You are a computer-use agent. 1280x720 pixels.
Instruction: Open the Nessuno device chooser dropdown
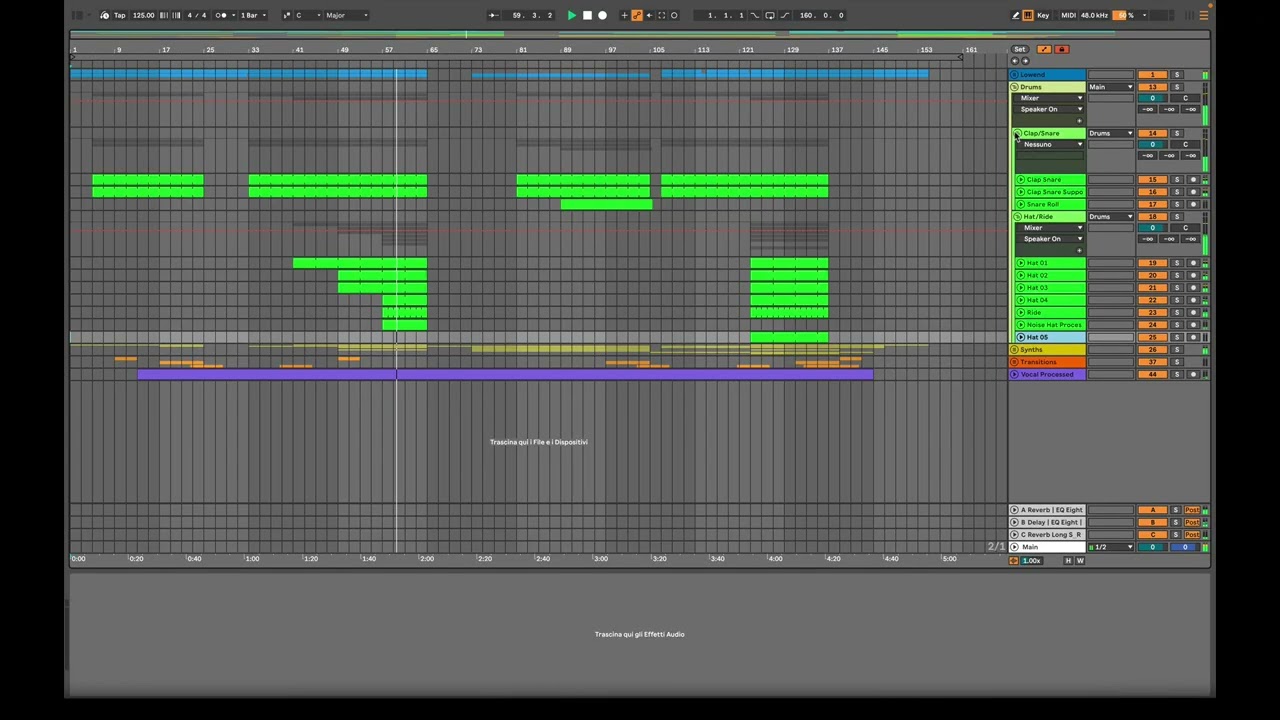pos(1051,144)
